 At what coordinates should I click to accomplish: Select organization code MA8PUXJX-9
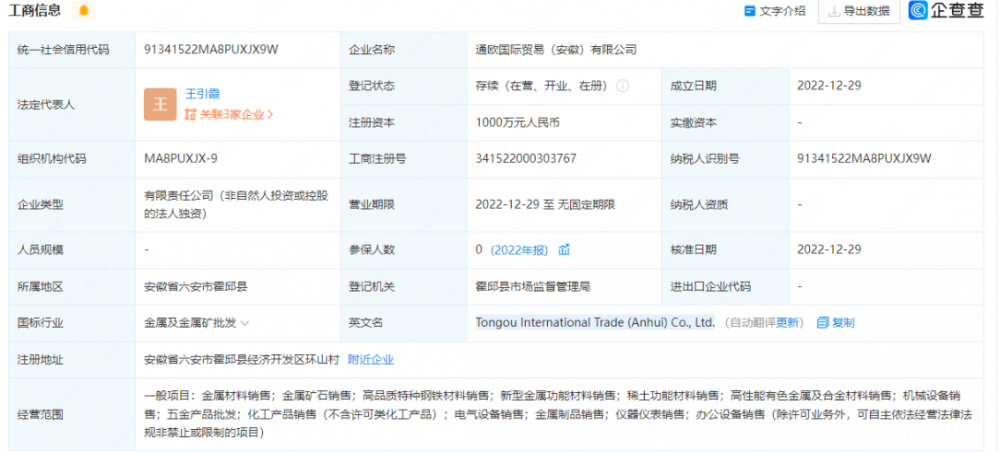(x=180, y=159)
